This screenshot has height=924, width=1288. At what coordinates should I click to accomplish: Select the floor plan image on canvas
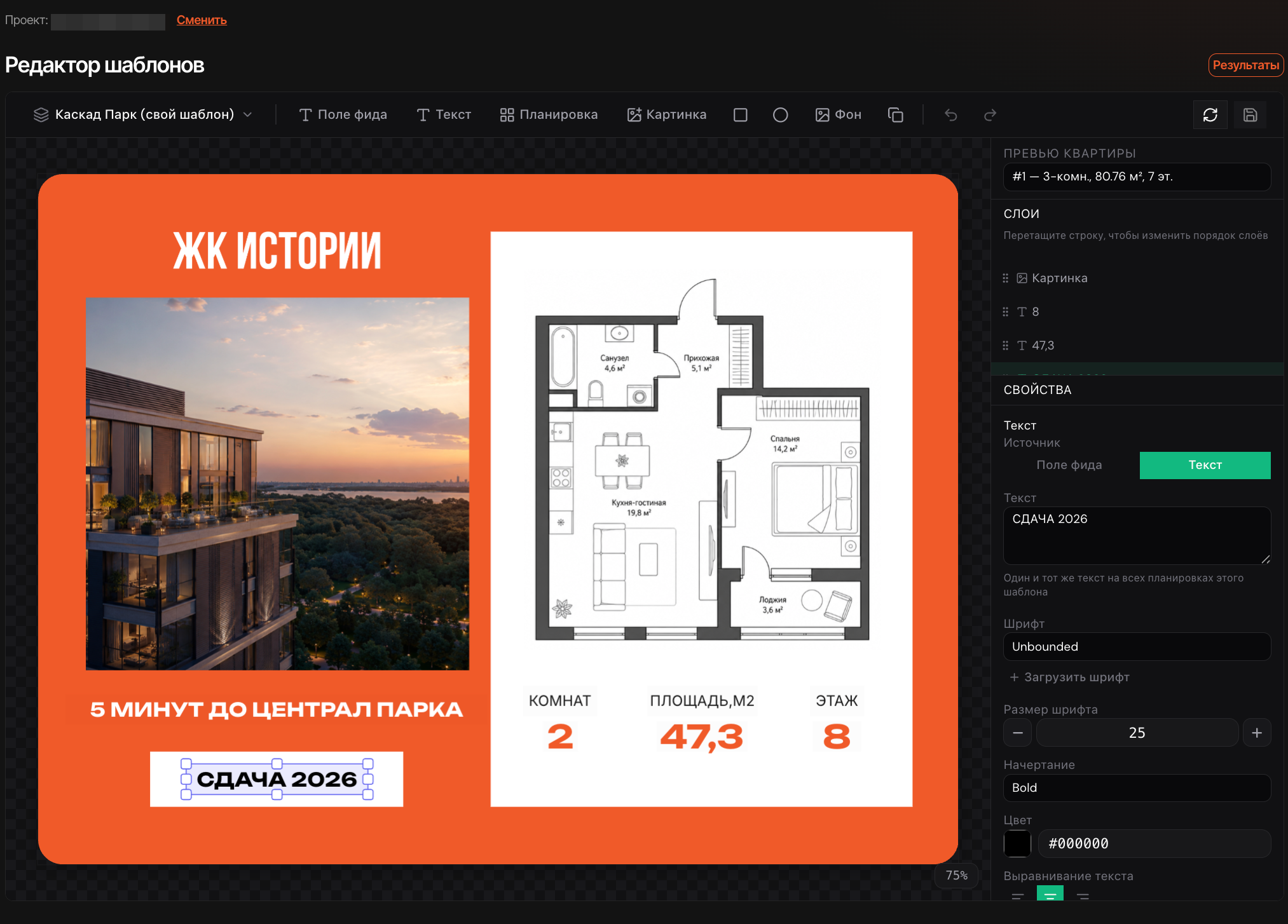[x=702, y=459]
